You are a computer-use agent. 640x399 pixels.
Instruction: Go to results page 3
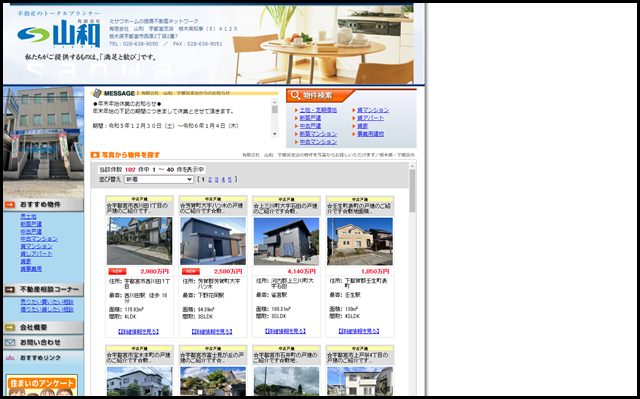[217, 180]
